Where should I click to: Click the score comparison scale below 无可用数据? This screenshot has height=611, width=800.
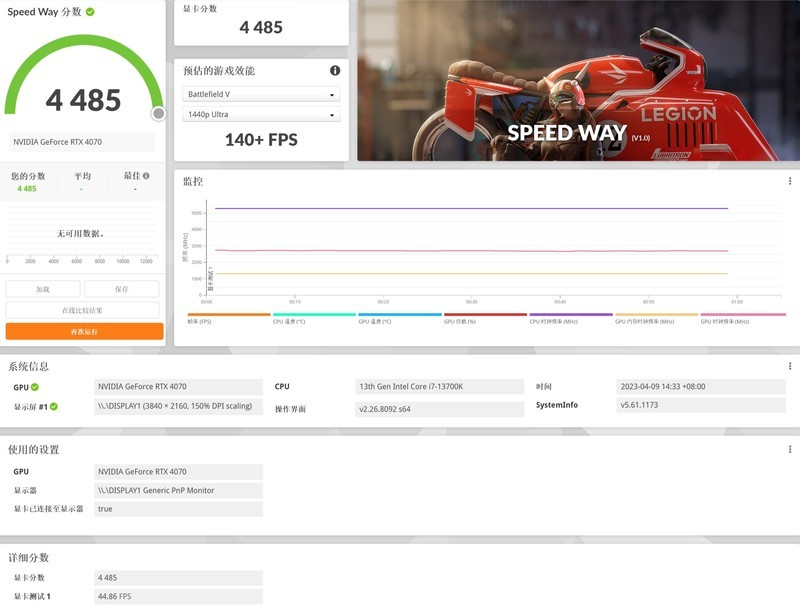pos(82,256)
